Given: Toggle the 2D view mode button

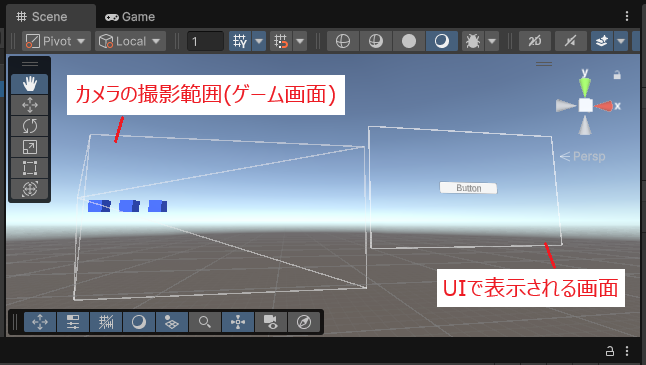Looking at the screenshot, I should [x=535, y=41].
